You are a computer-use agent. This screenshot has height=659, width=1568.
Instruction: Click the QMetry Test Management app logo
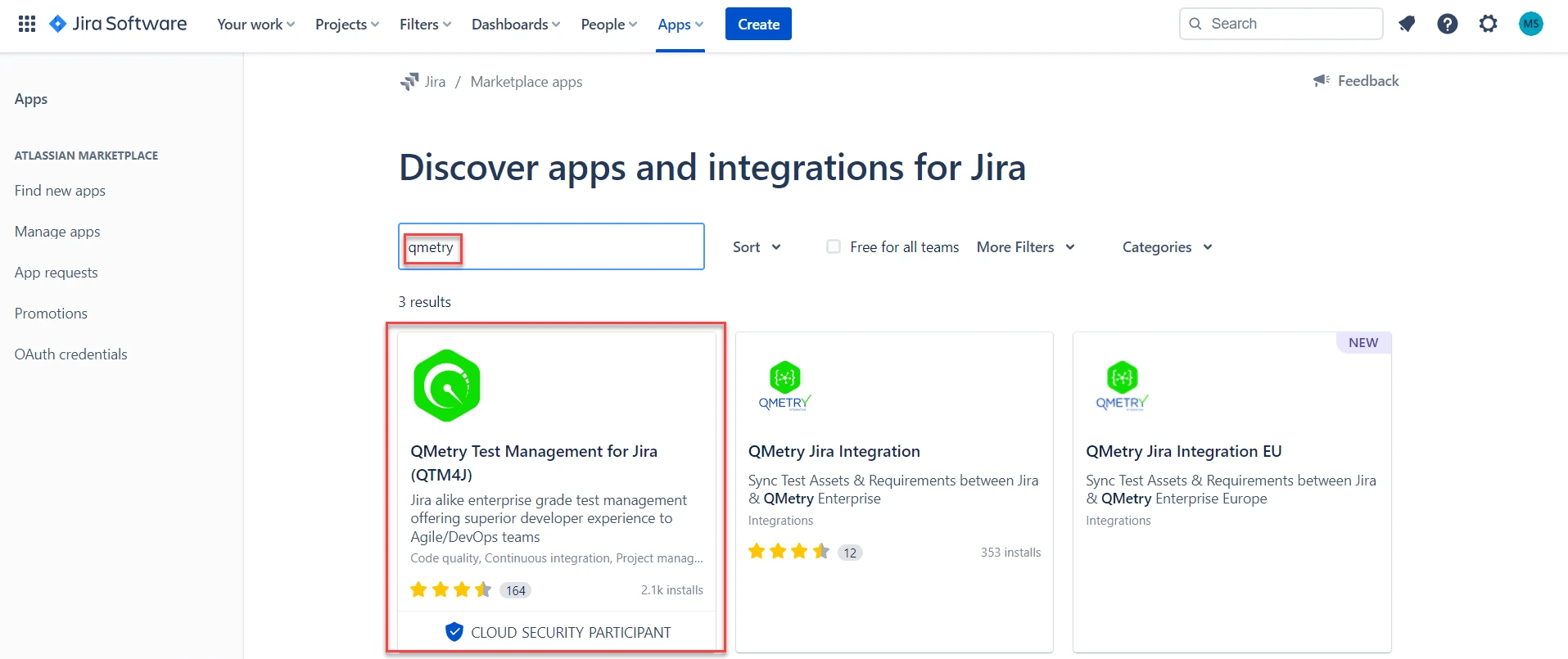447,386
